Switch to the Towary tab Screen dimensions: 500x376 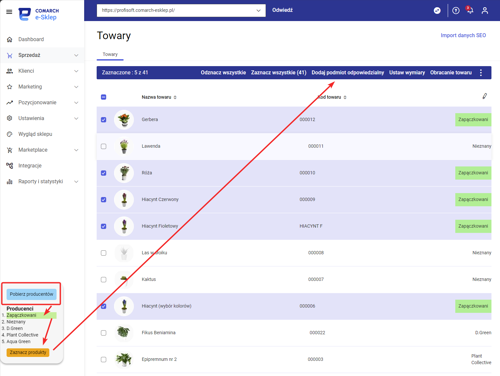pos(110,54)
